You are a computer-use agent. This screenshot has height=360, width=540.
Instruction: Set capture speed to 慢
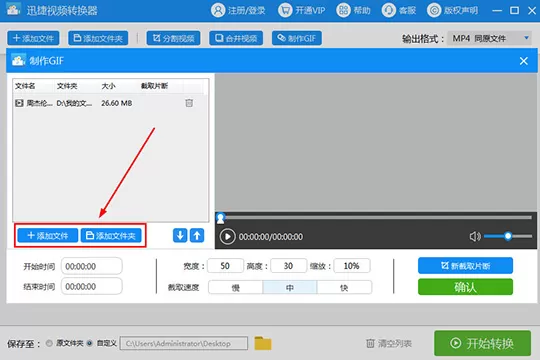(x=236, y=287)
